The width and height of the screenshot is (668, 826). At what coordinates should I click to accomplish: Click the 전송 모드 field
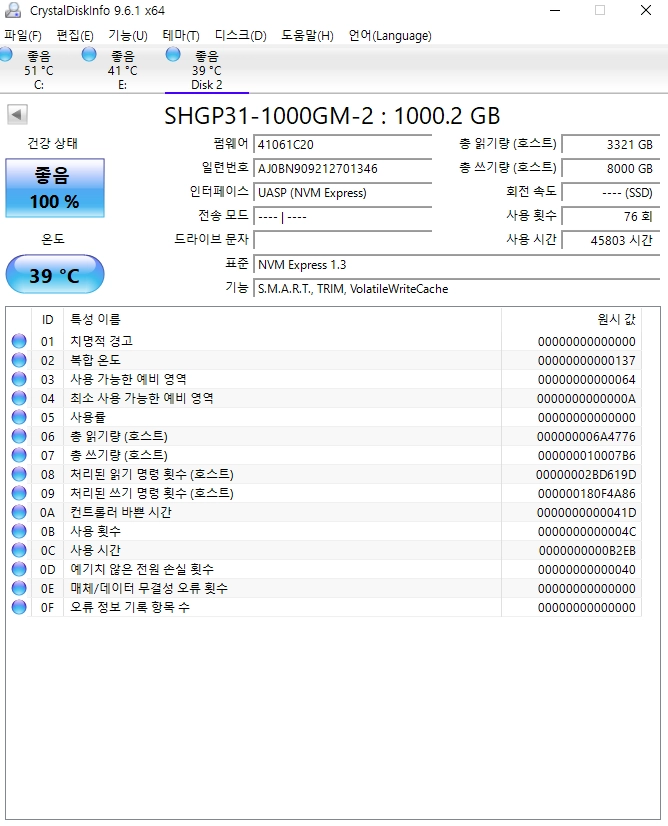coord(342,217)
